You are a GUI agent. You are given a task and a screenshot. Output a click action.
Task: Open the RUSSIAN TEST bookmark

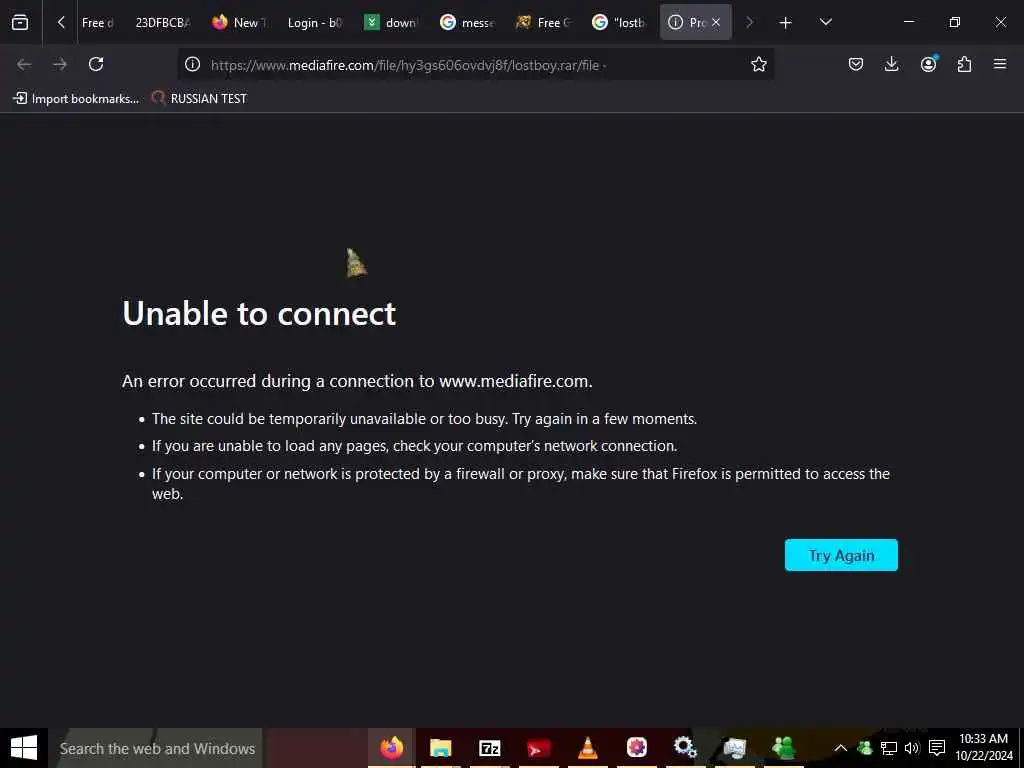click(x=199, y=99)
